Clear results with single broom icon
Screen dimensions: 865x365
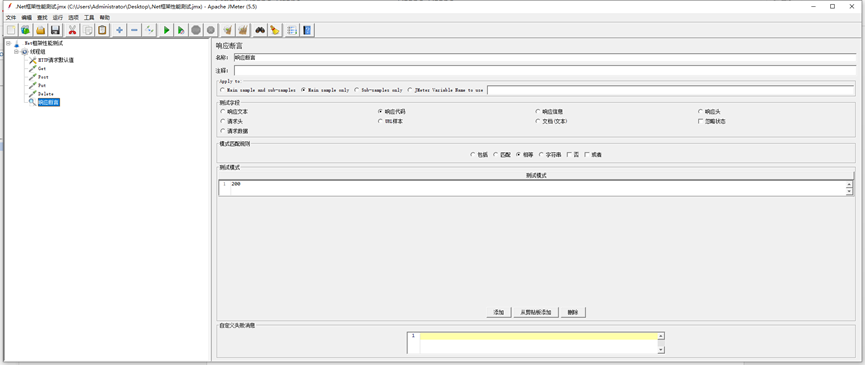227,30
